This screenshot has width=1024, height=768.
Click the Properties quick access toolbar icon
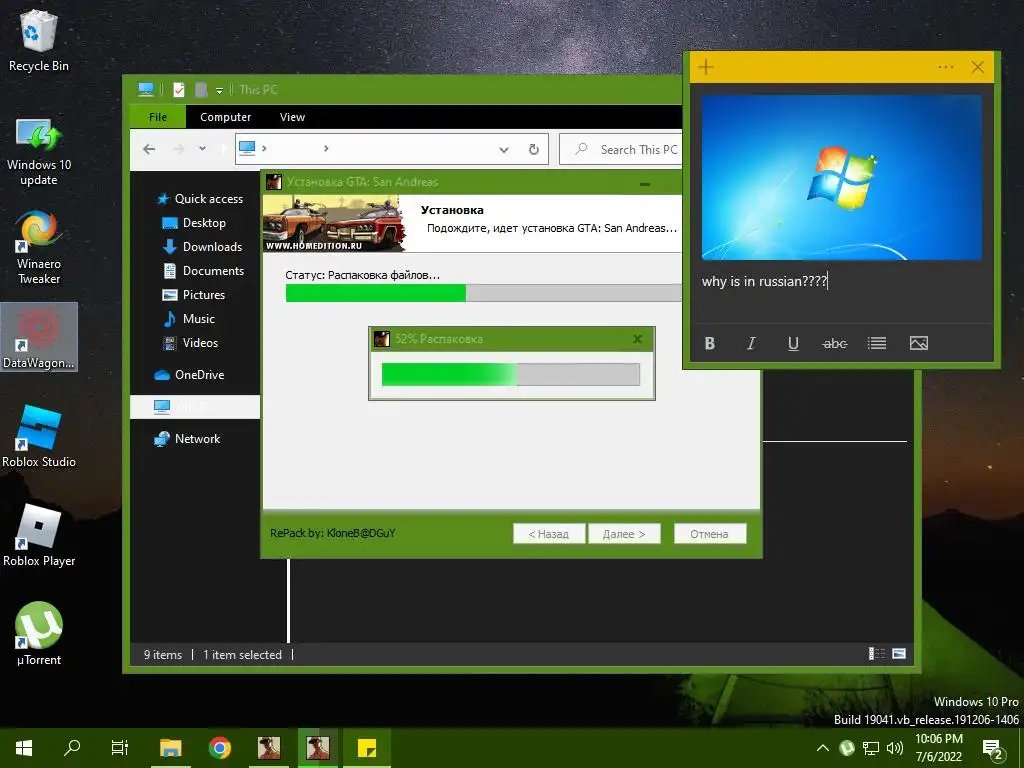tap(178, 90)
